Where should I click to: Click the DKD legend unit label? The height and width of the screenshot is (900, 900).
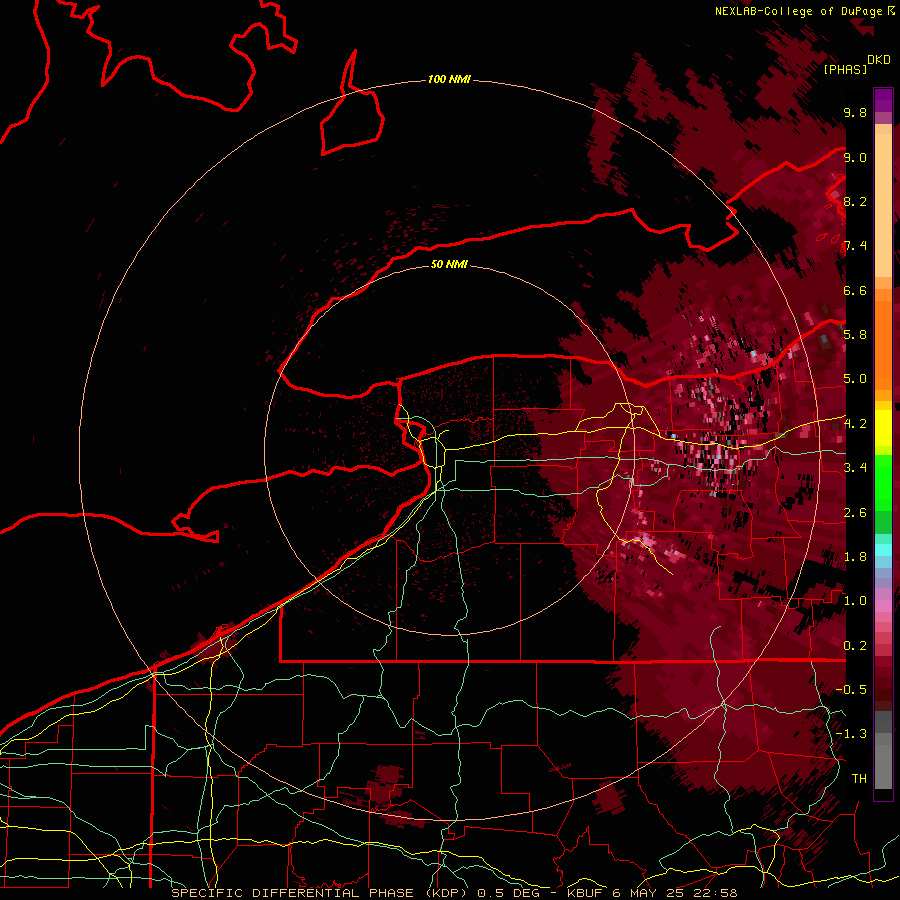click(879, 60)
